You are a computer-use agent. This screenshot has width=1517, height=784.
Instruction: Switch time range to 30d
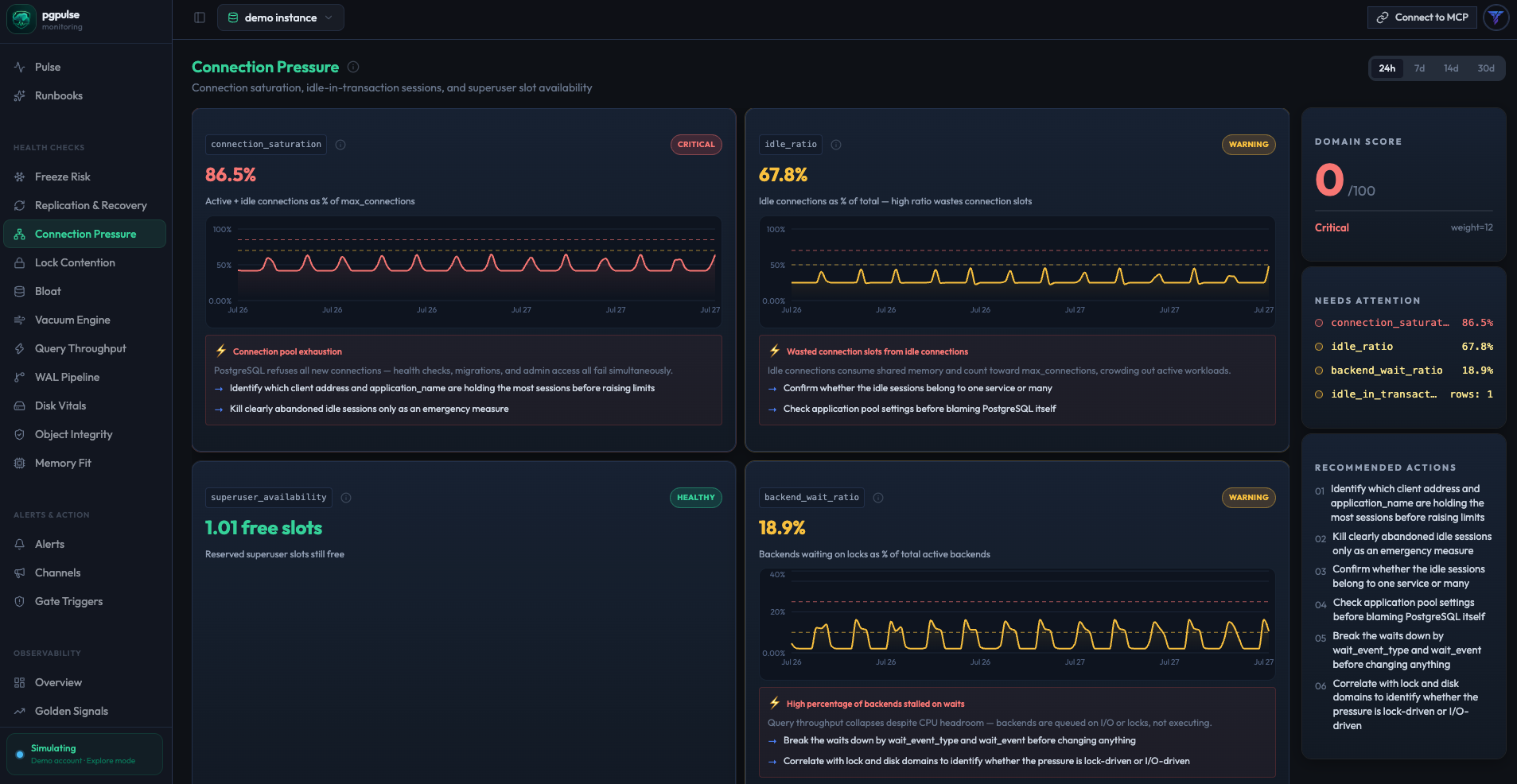(1485, 68)
